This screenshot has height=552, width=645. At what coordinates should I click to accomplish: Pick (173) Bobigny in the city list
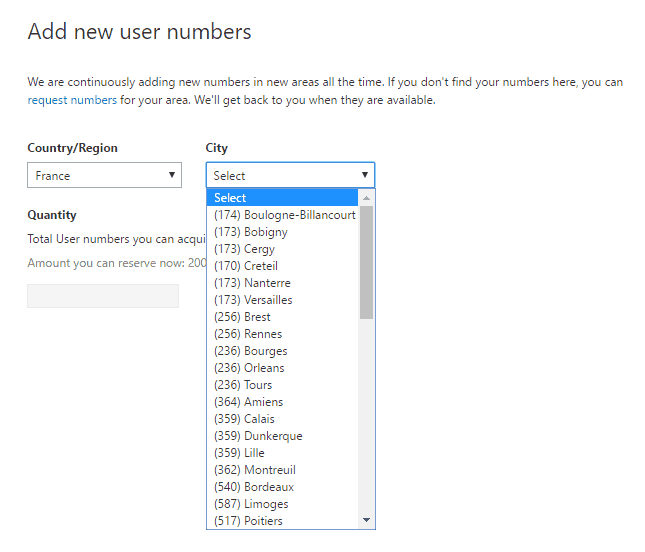click(251, 232)
